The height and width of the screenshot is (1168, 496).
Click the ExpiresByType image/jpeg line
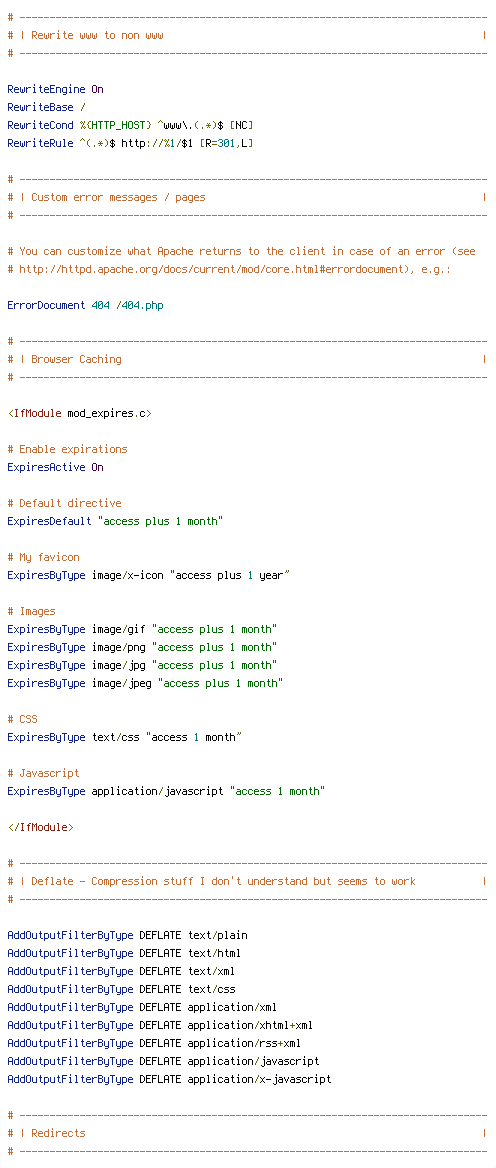pyautogui.click(x=145, y=683)
